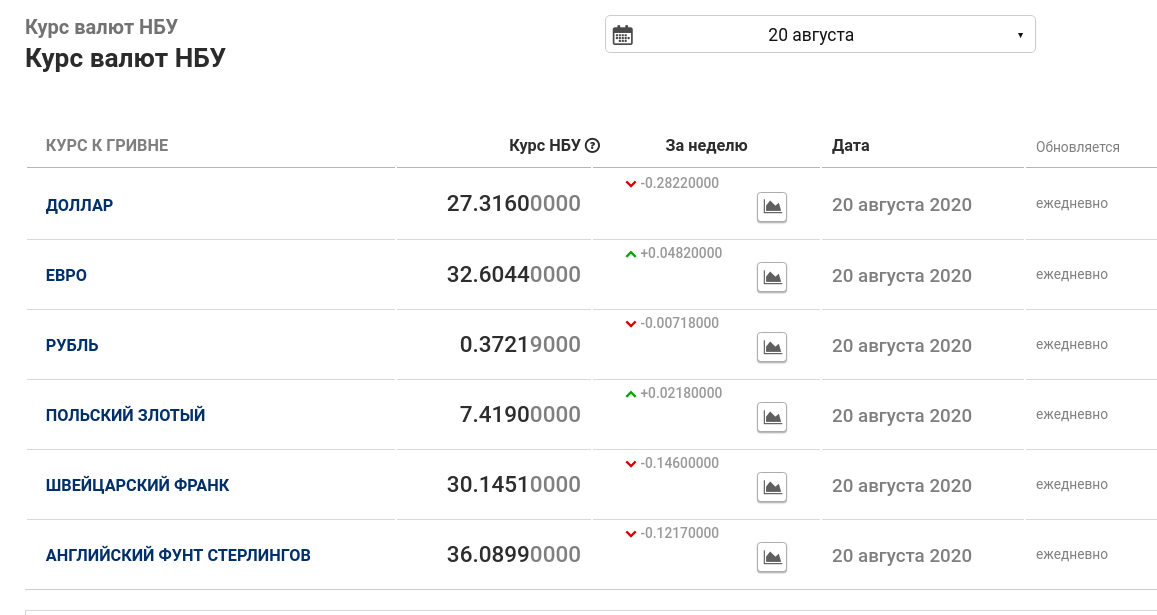The width and height of the screenshot is (1157, 615).
Task: Click the weekly change -0.28220000
Action: (680, 183)
